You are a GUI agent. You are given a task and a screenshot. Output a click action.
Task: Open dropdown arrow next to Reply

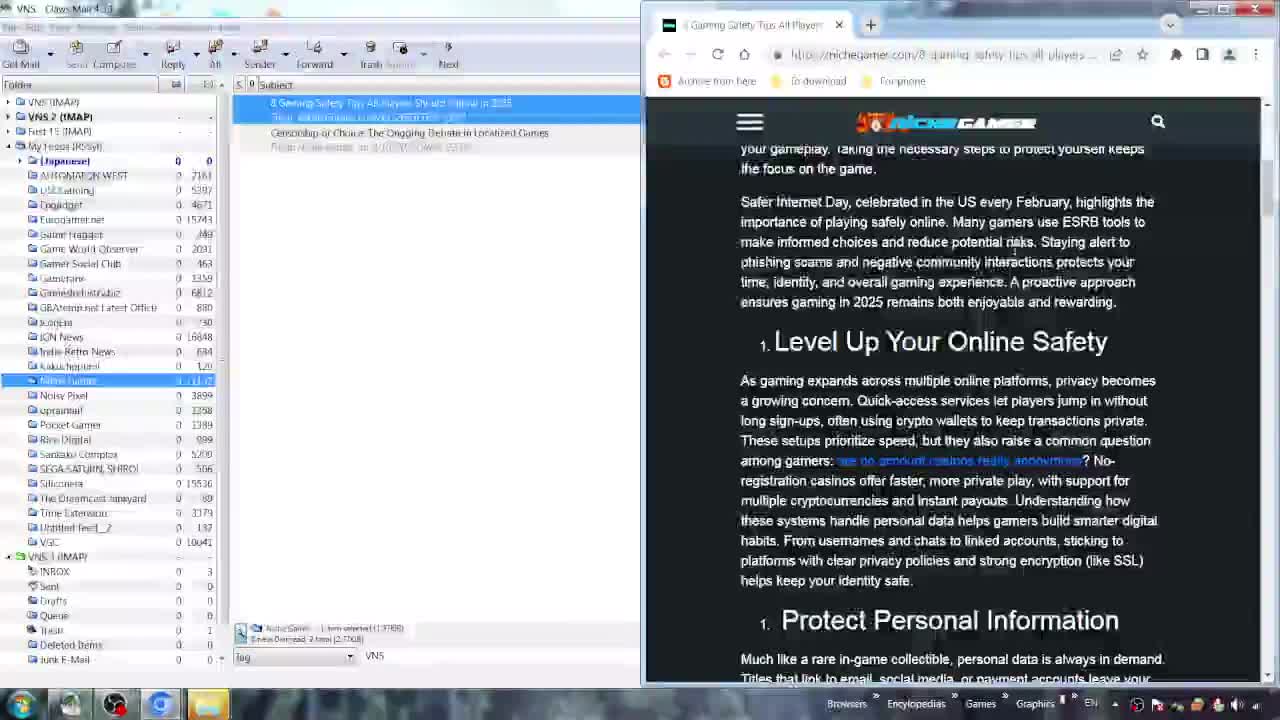196,54
